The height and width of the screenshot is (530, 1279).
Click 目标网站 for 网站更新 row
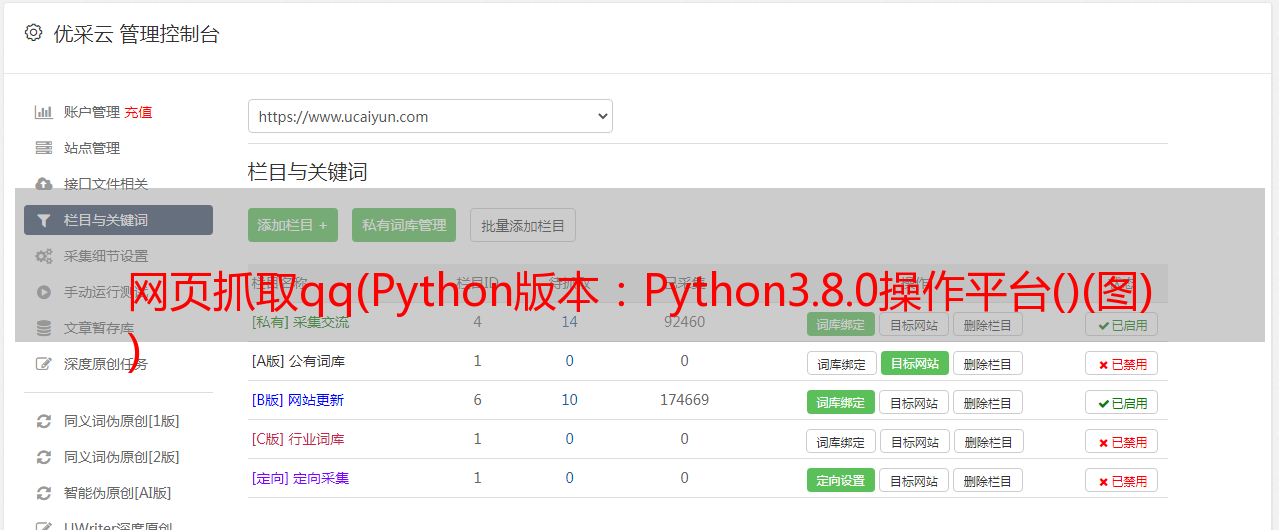point(914,402)
